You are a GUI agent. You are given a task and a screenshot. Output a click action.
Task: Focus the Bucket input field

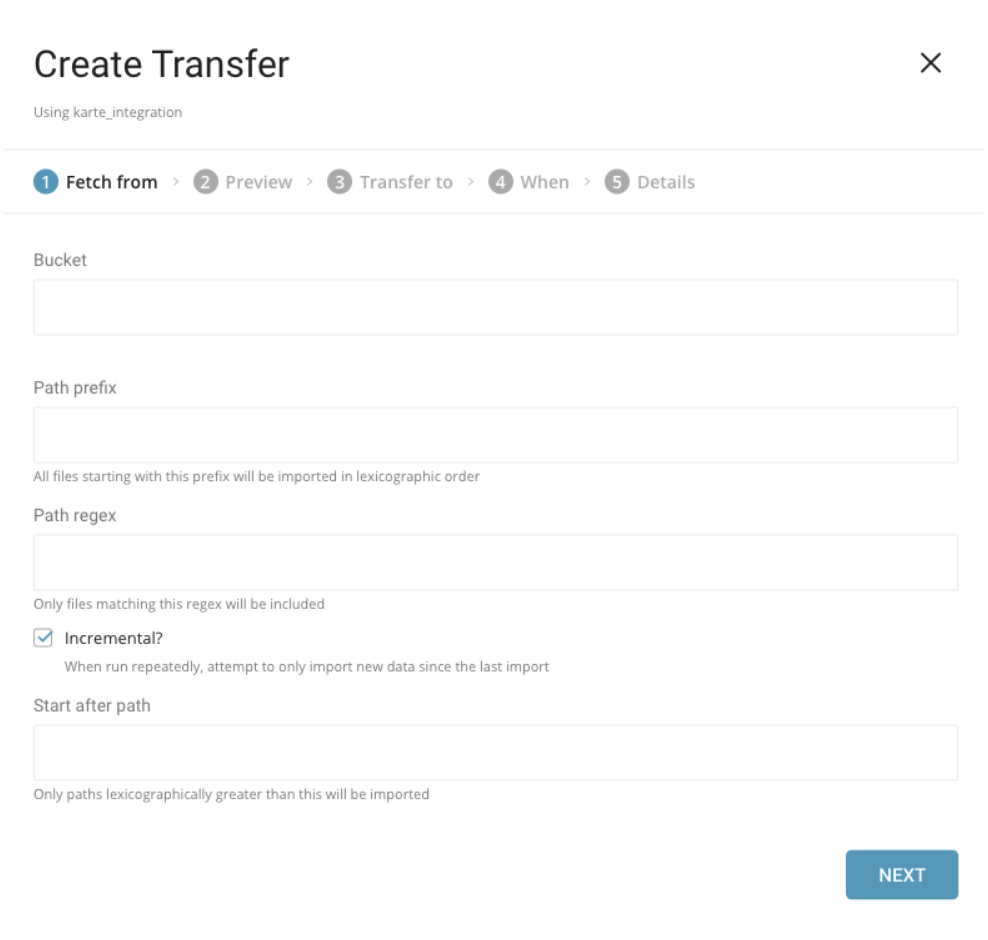click(x=496, y=307)
